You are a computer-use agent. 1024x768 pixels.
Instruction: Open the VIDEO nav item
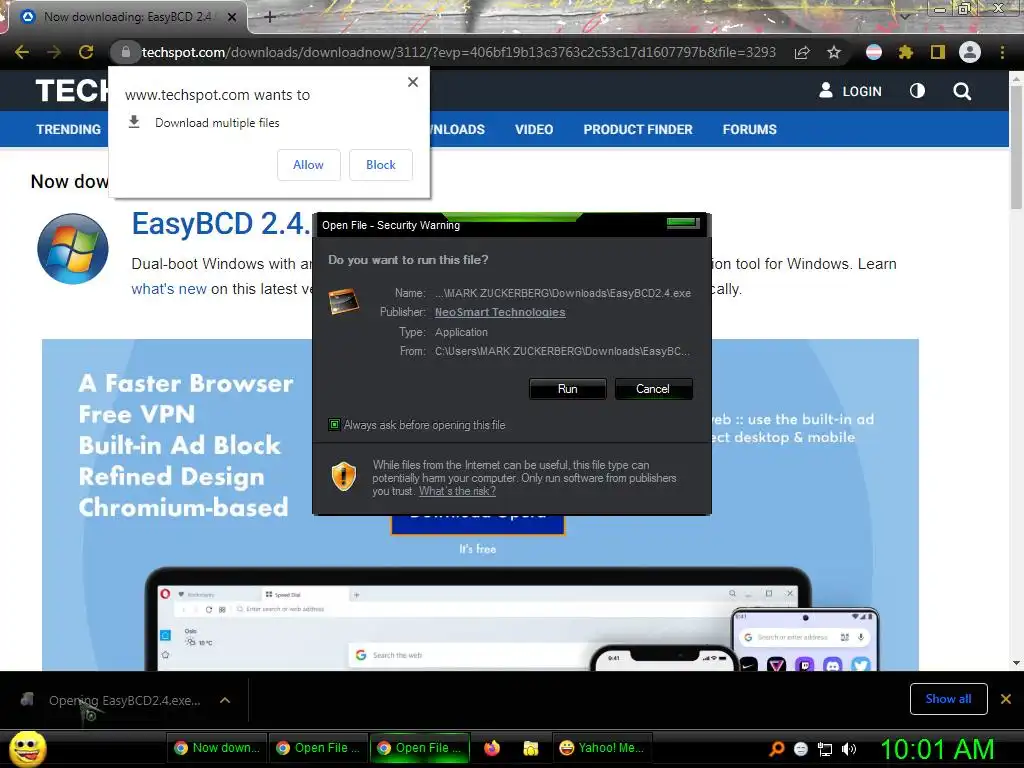[x=534, y=129]
